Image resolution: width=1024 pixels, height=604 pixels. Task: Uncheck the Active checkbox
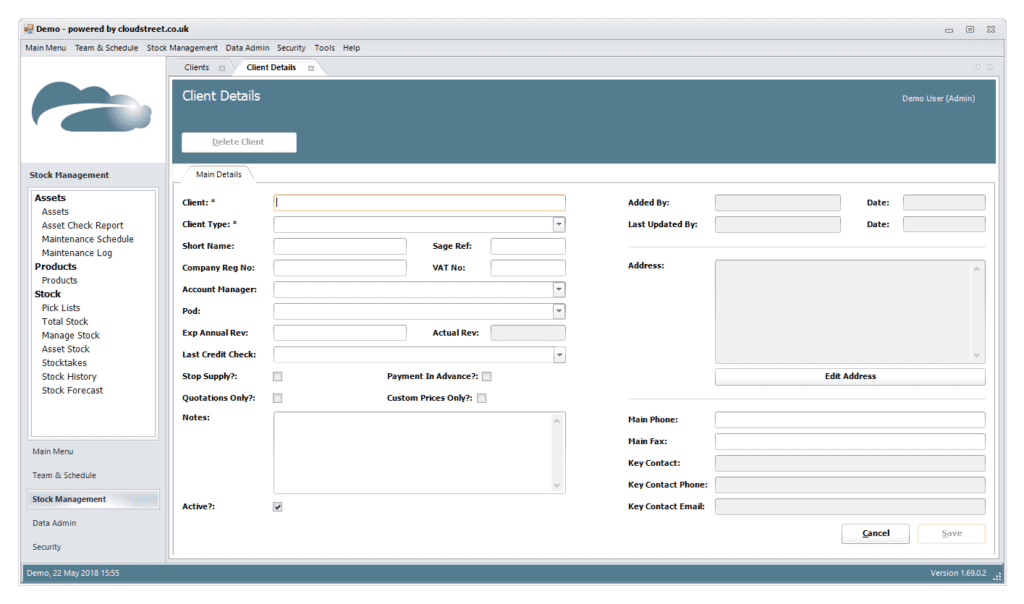277,506
